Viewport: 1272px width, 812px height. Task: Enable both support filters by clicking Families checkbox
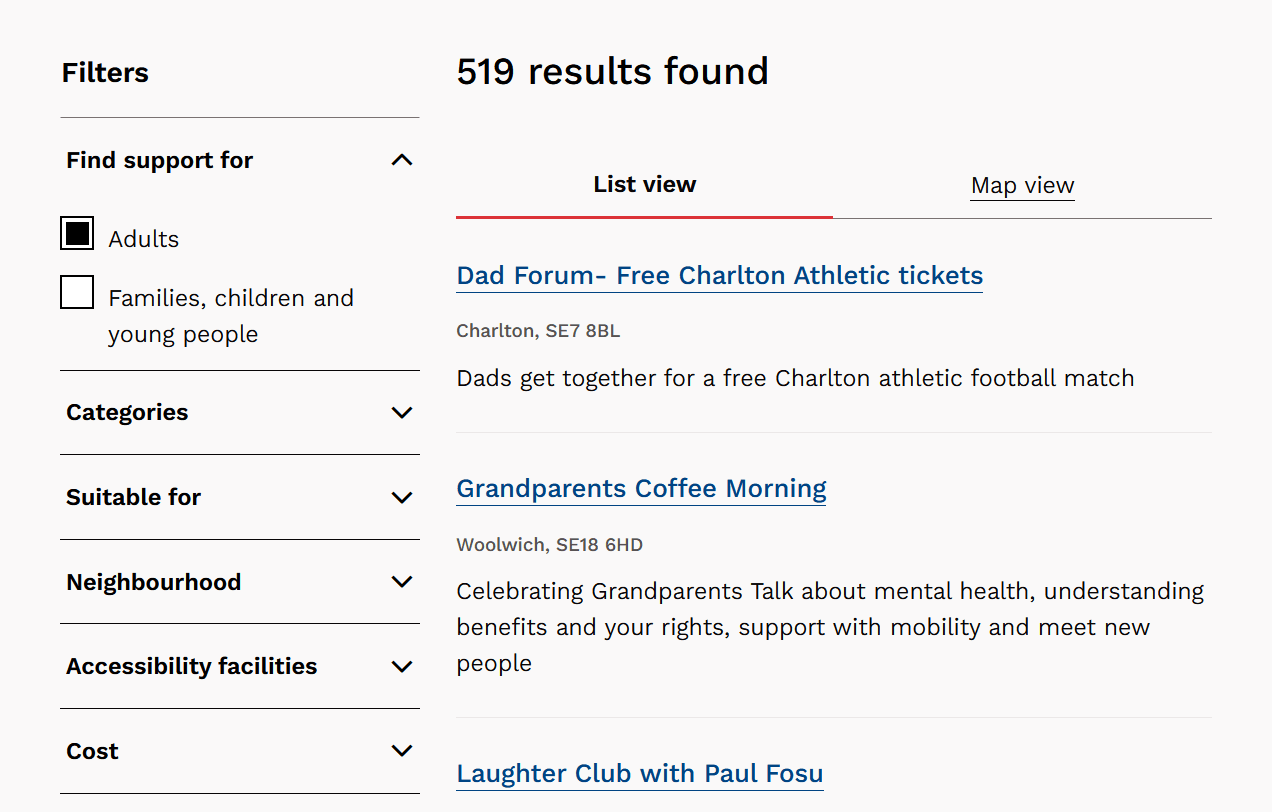[77, 292]
